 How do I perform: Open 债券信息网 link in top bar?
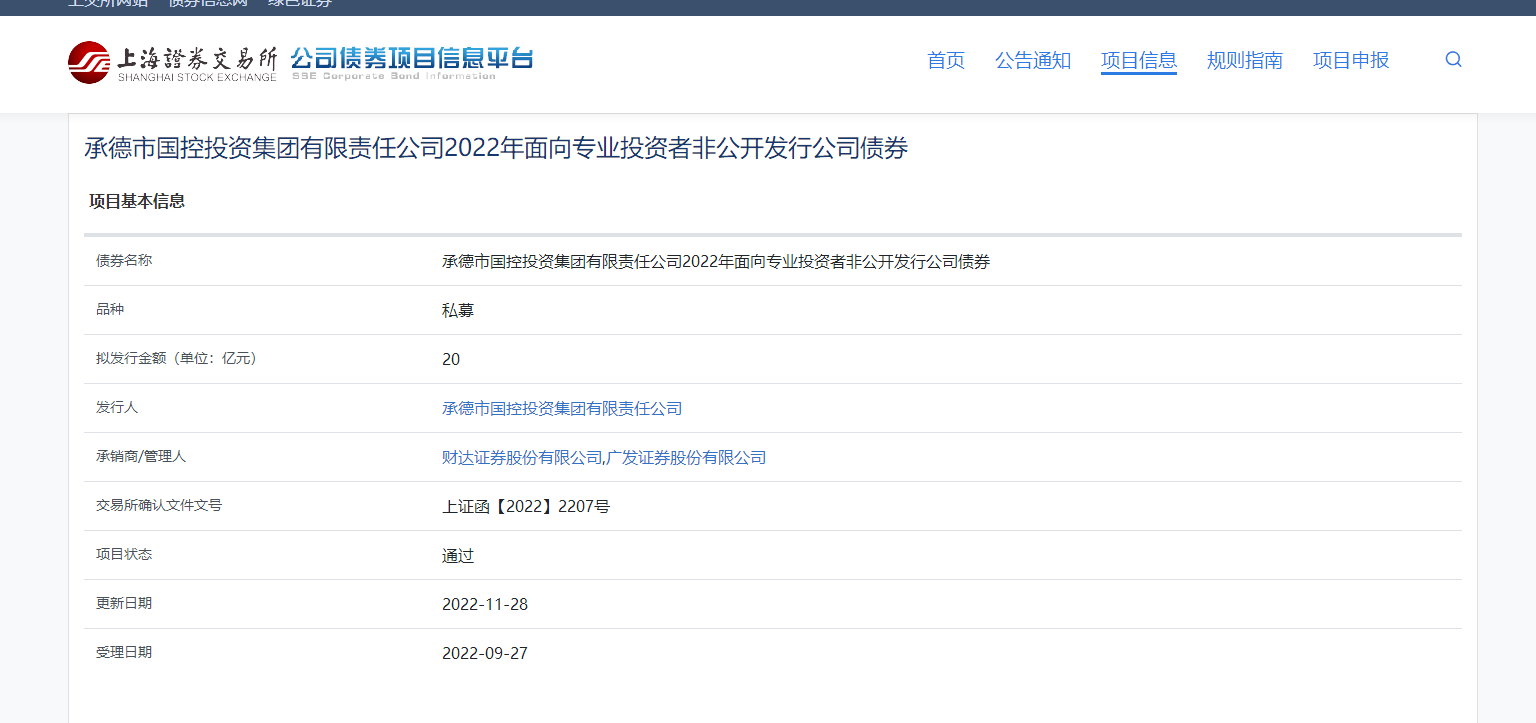coord(207,3)
